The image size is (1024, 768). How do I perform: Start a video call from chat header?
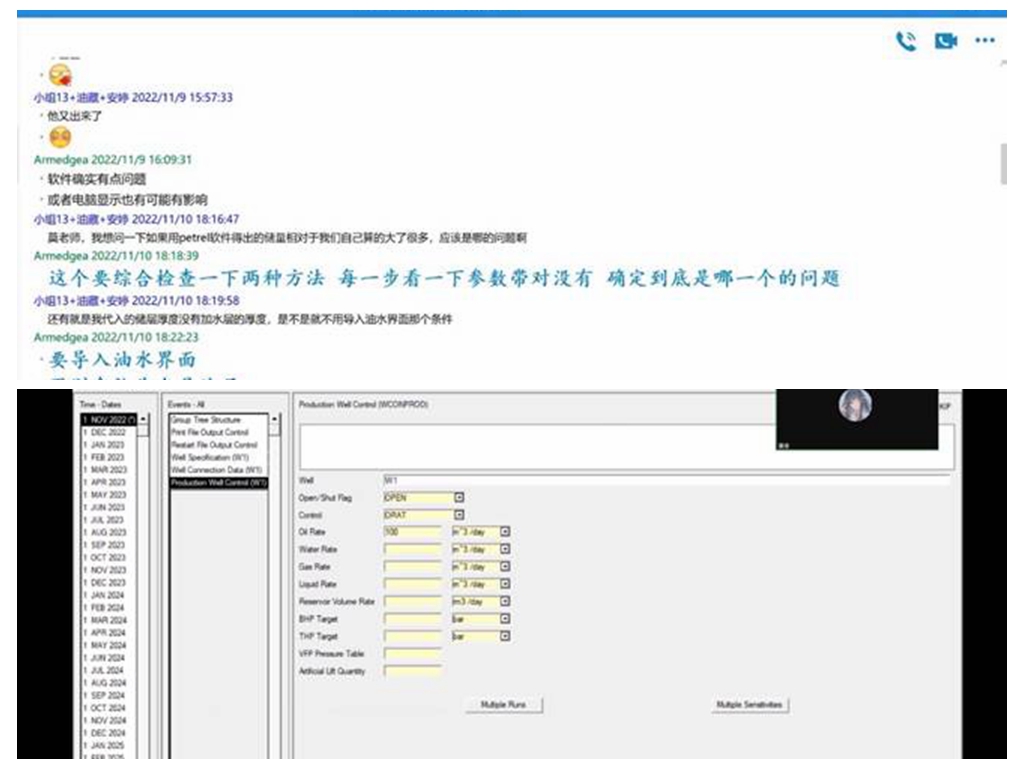[945, 41]
